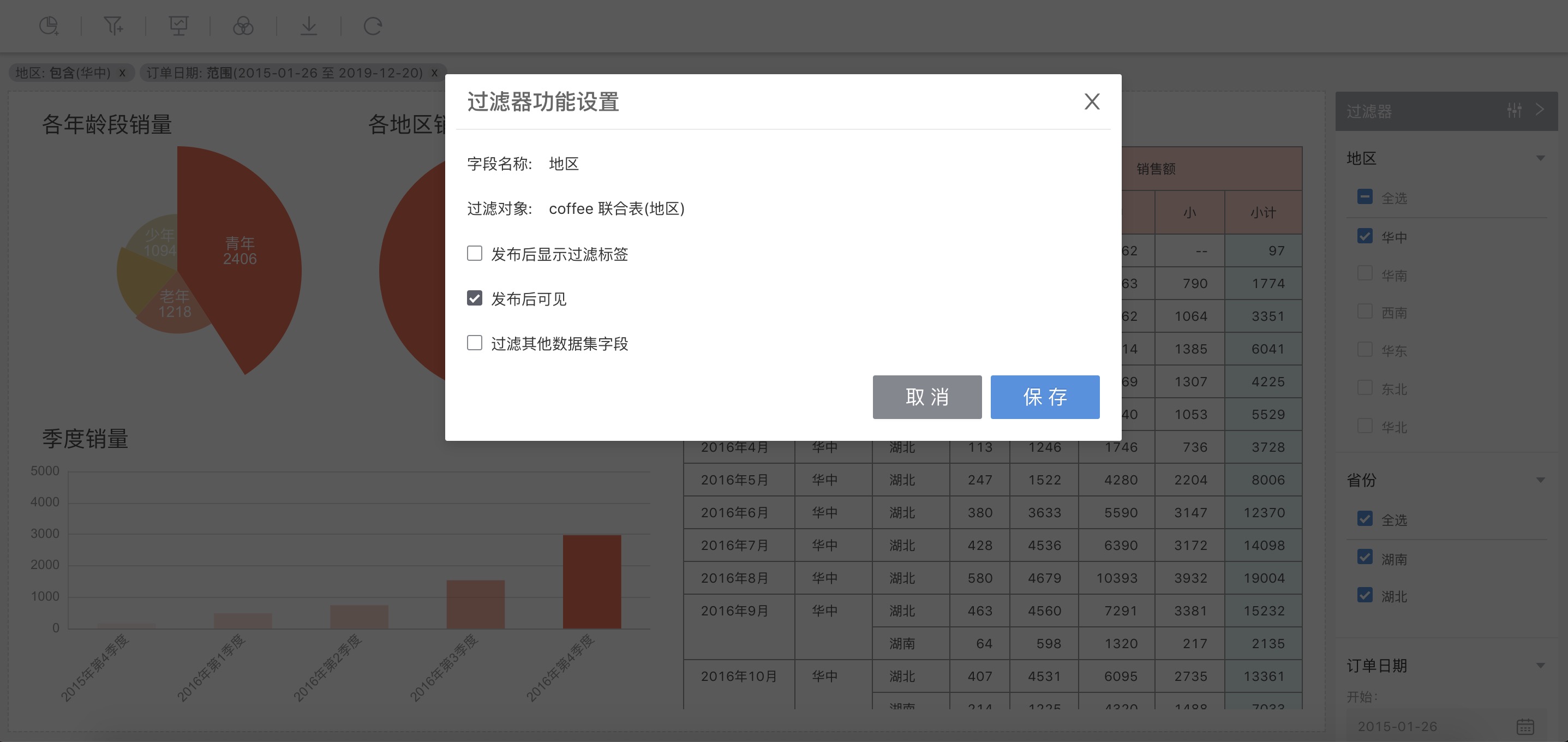Uncheck 发布后可见 checkbox
1568x742 pixels.
(x=475, y=298)
